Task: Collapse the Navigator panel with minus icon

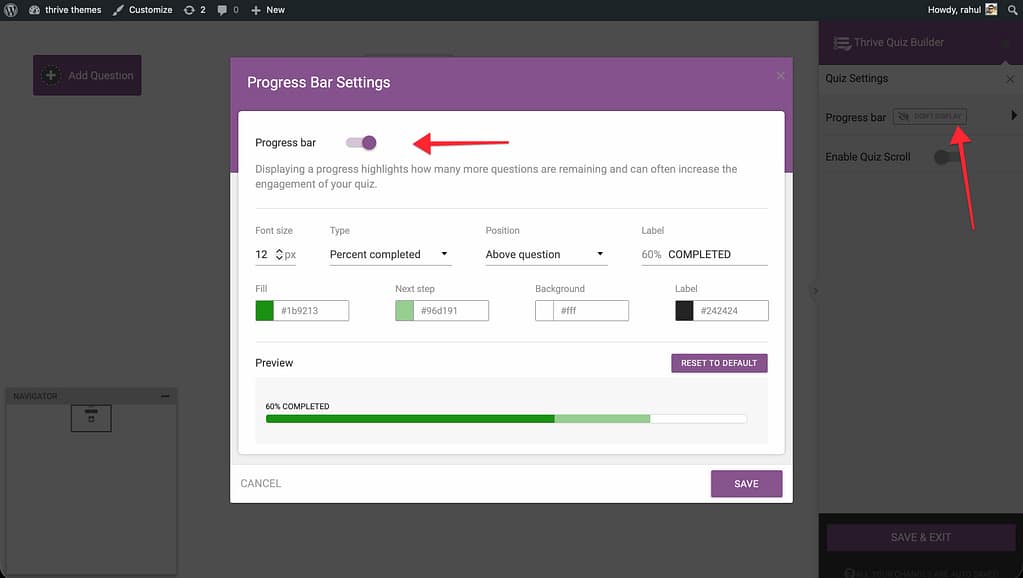Action: point(165,397)
